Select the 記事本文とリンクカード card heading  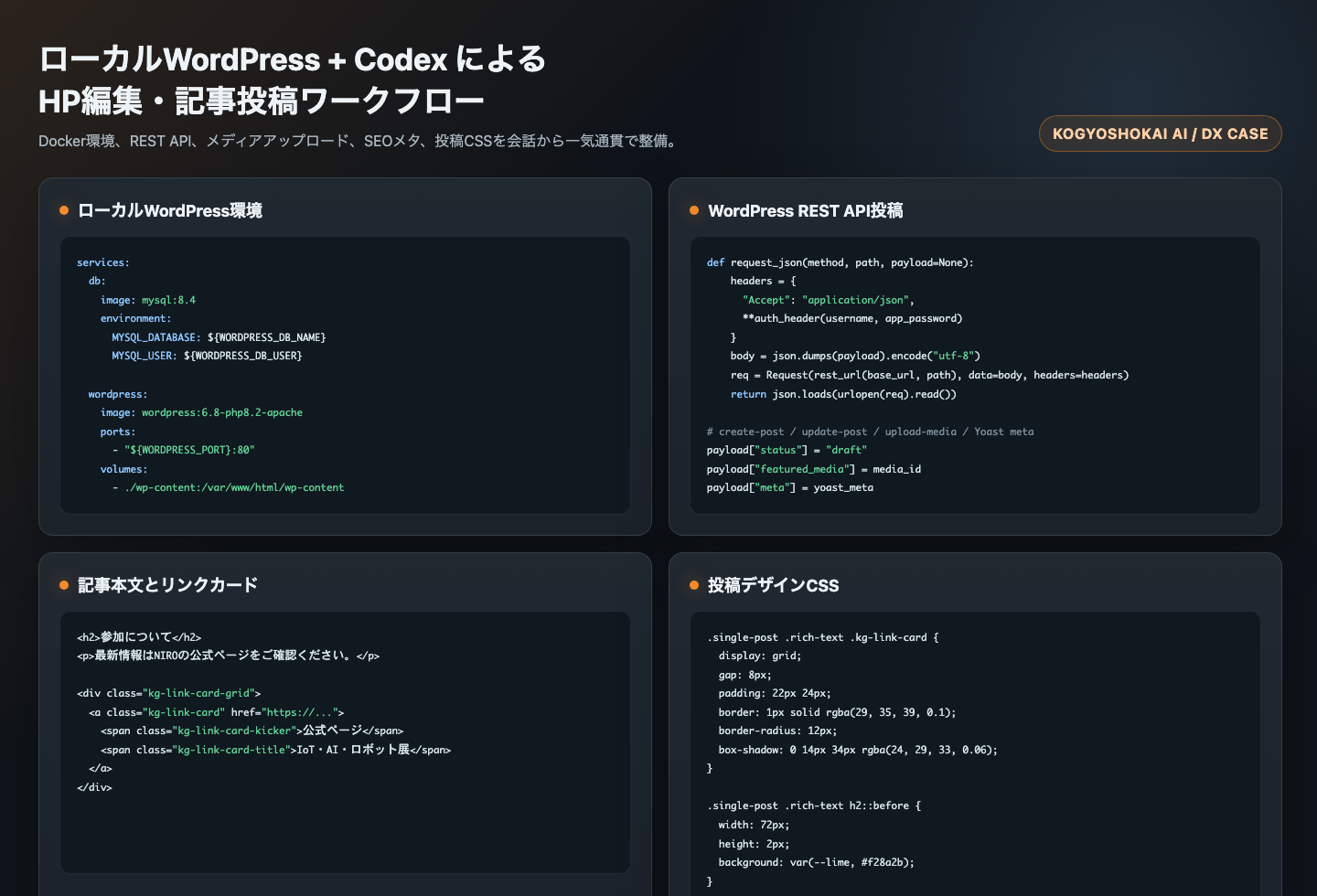167,585
